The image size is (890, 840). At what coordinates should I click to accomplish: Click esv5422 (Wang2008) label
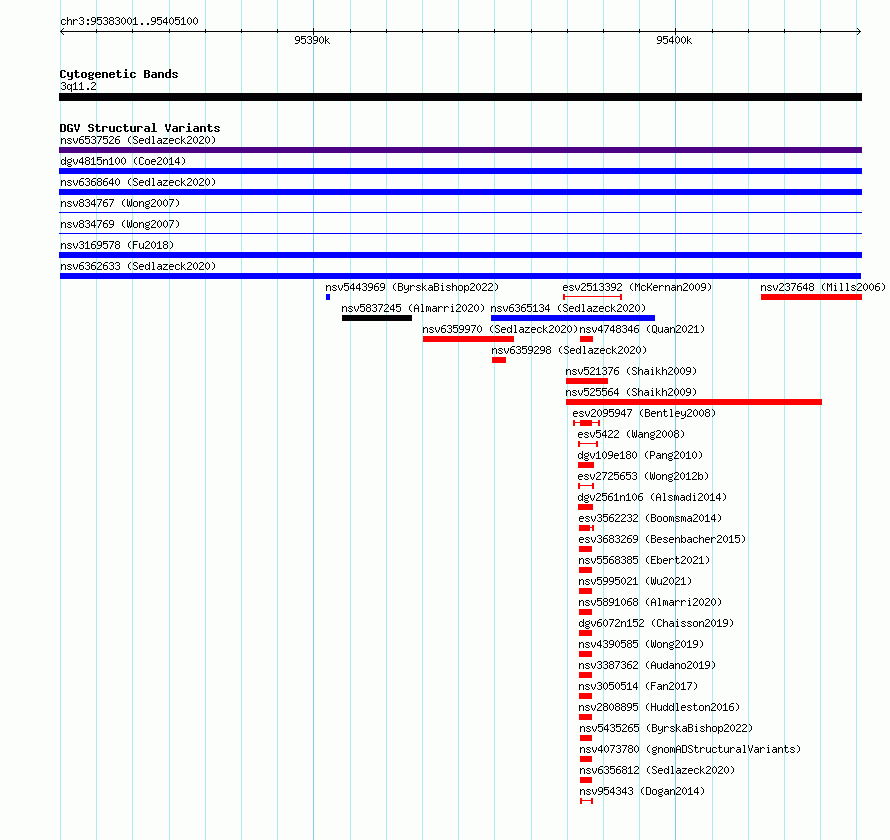pos(631,434)
